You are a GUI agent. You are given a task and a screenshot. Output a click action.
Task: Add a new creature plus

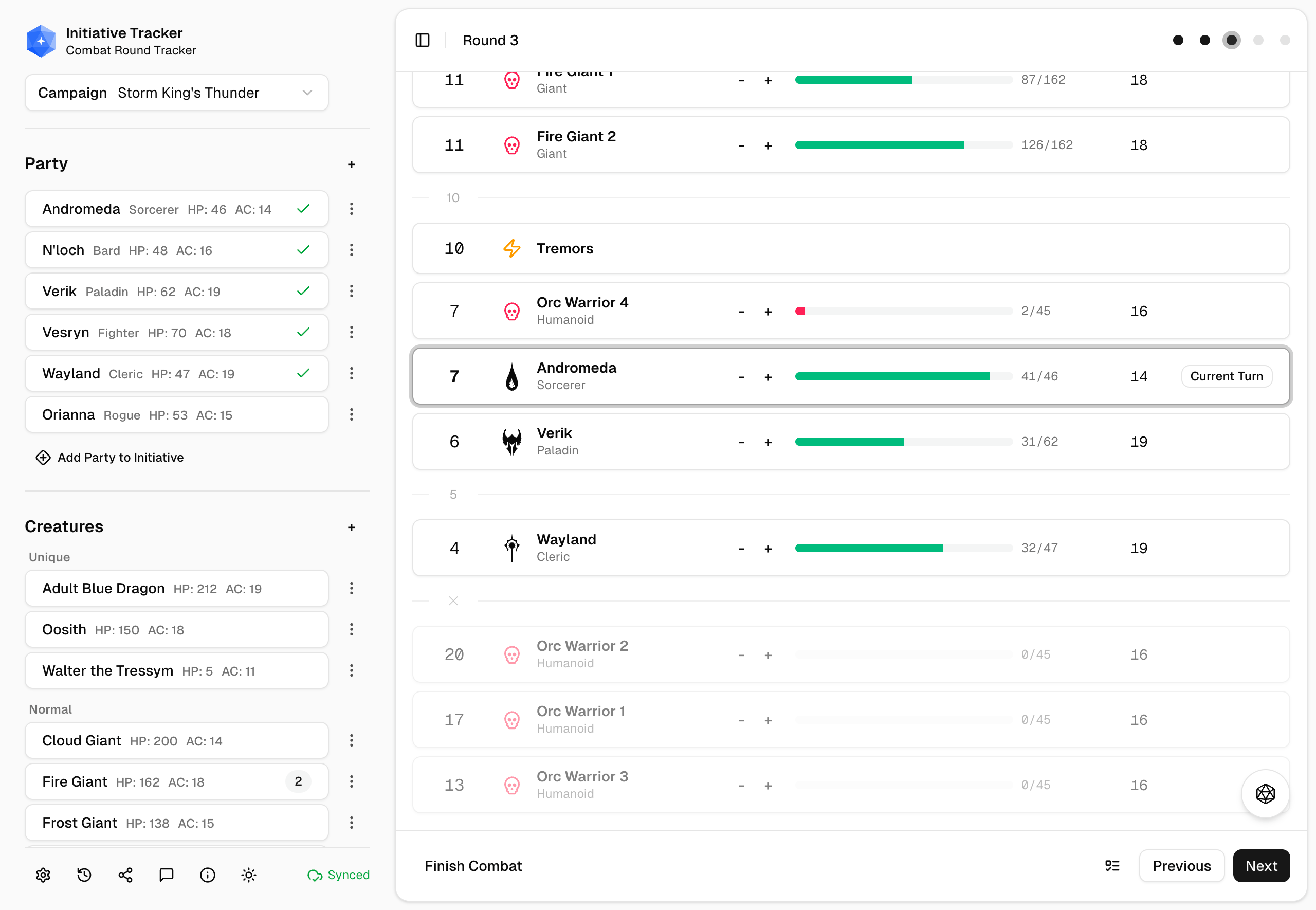tap(352, 527)
